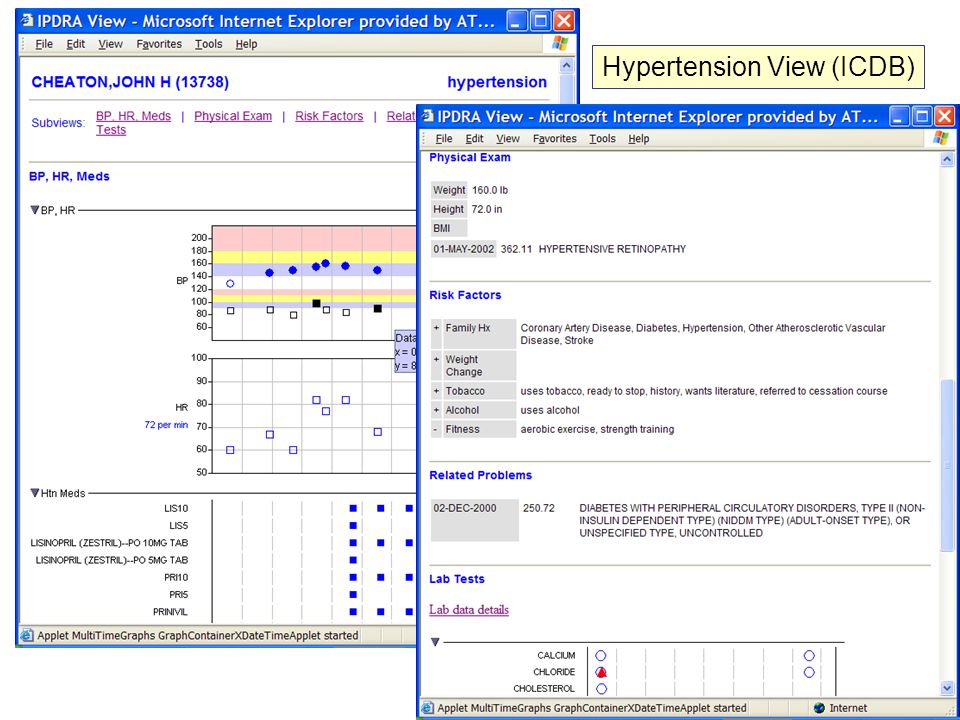The width and height of the screenshot is (960, 720).
Task: Select the single blue square in the PRI5 row
Action: pos(353,594)
